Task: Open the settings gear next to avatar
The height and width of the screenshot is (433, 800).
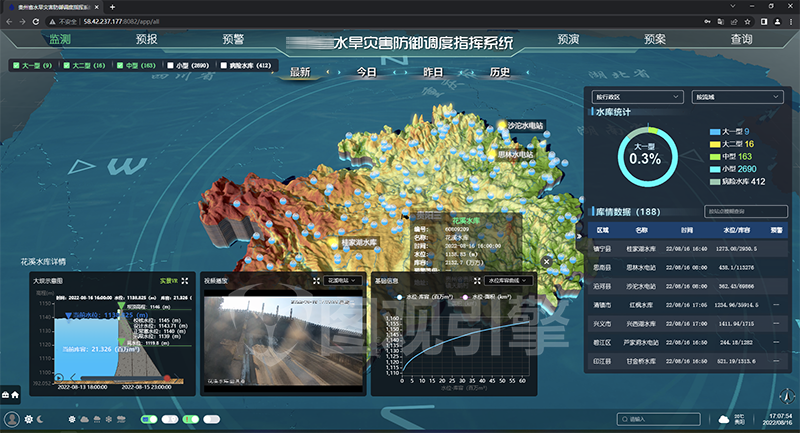Action: 29,419
